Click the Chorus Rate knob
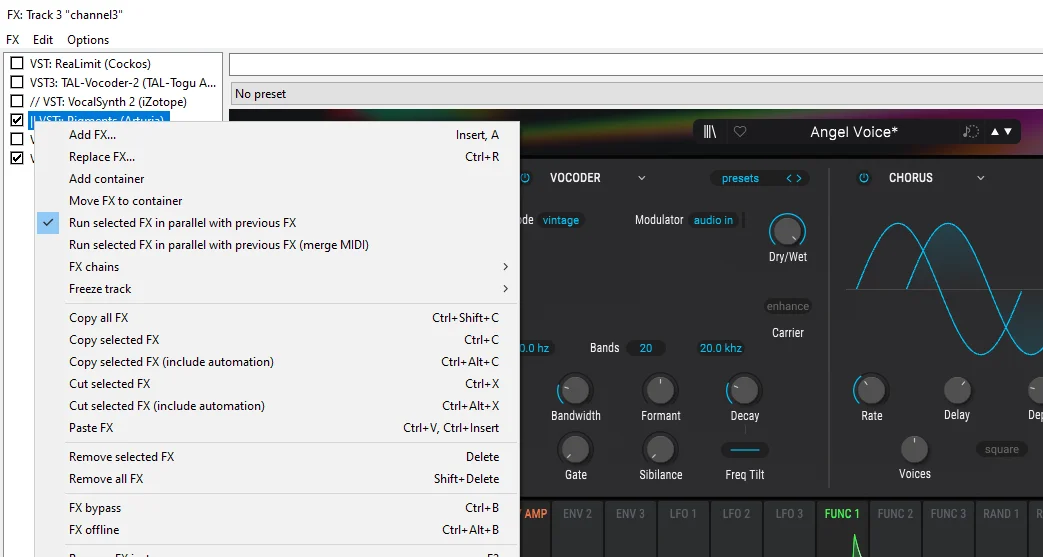Screen dimensions: 1043x557 click(871, 390)
